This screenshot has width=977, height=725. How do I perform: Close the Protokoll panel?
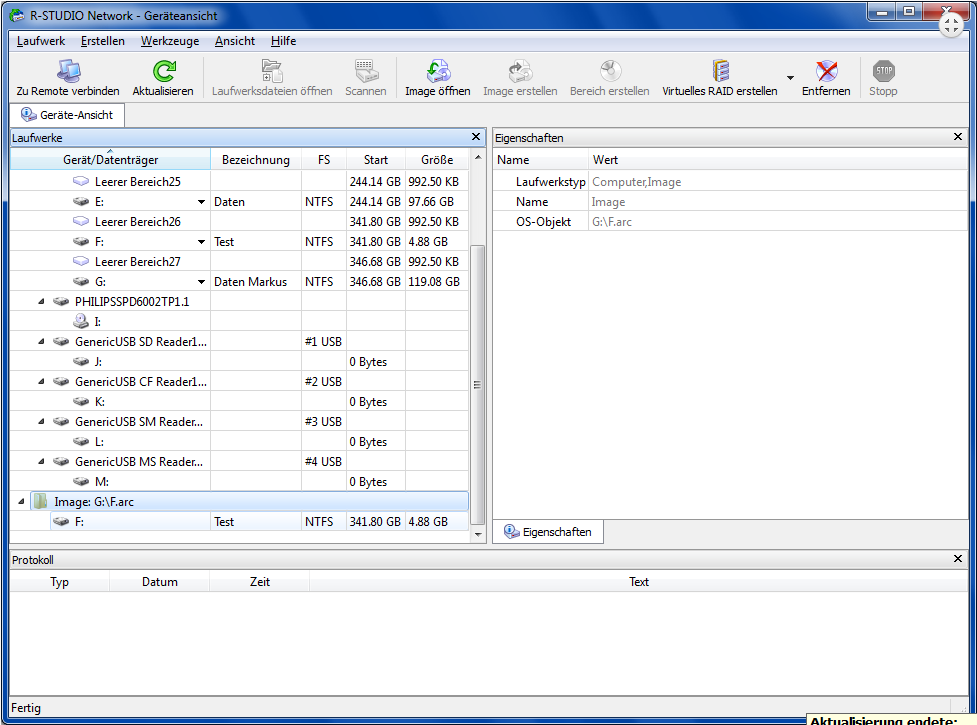point(958,559)
